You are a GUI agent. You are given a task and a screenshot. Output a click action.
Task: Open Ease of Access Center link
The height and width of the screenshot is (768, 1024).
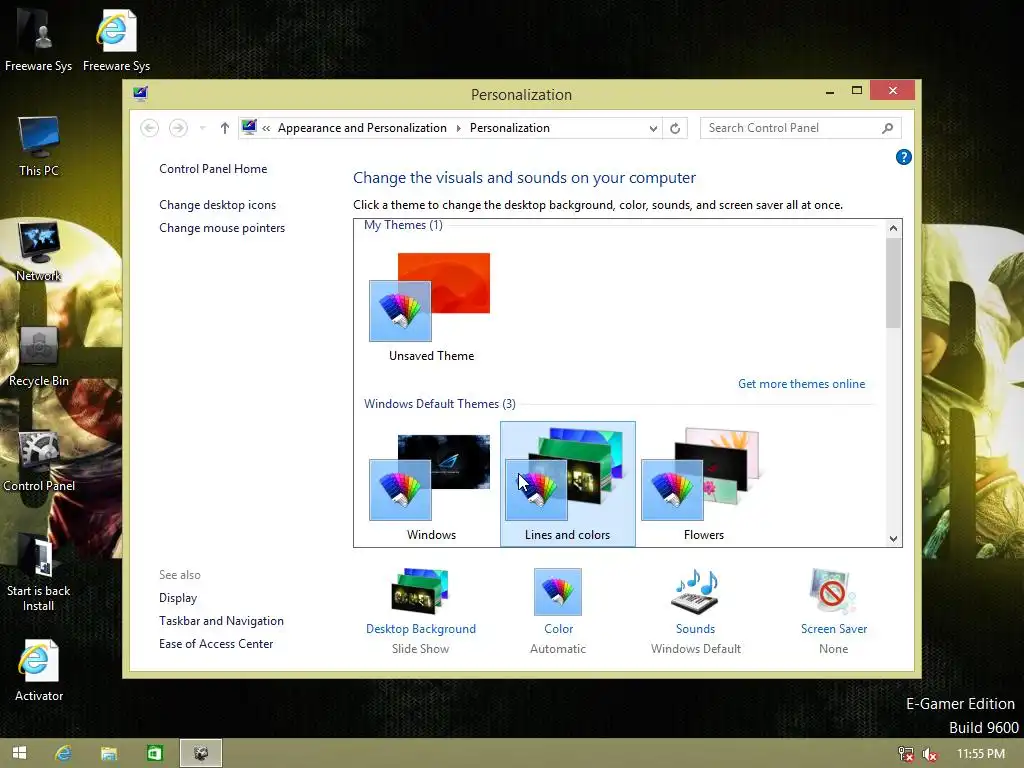(x=216, y=644)
